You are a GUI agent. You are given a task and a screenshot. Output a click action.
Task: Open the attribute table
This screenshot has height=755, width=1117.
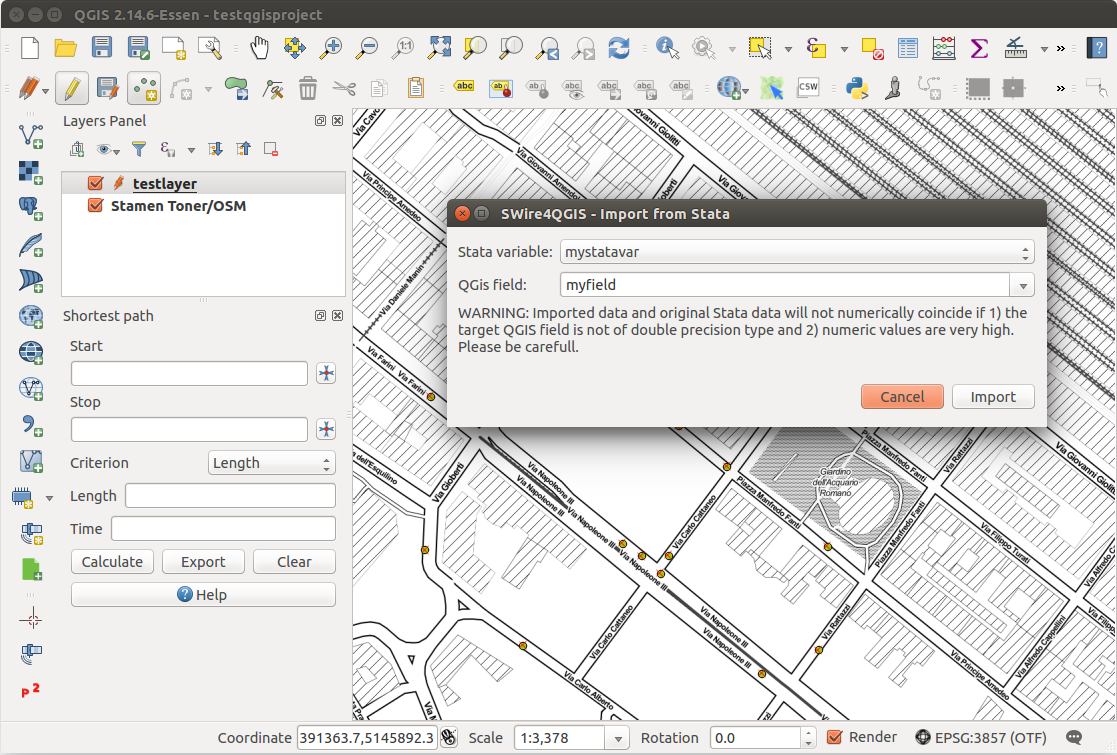[908, 48]
